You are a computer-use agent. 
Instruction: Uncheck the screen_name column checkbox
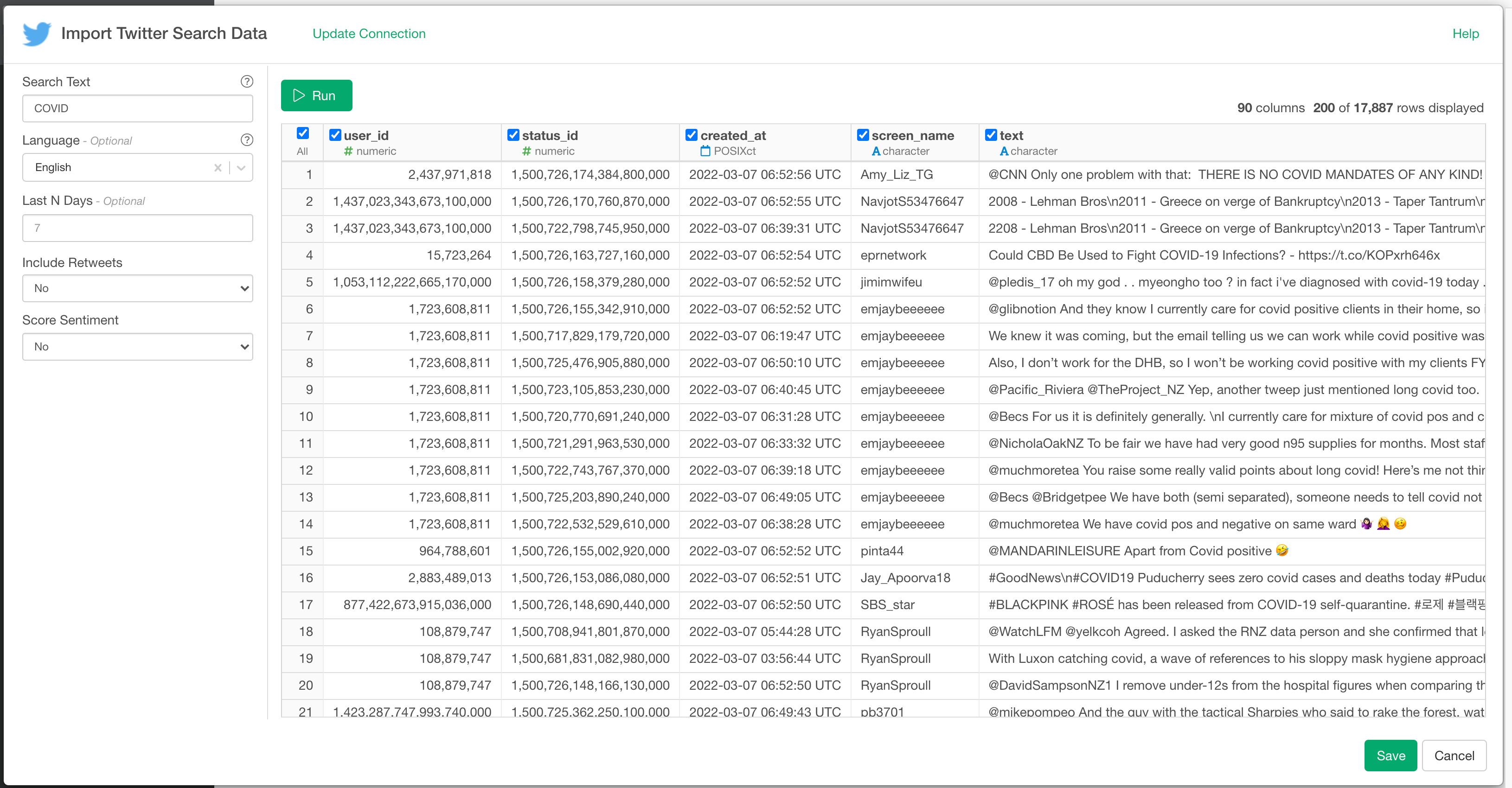point(863,135)
